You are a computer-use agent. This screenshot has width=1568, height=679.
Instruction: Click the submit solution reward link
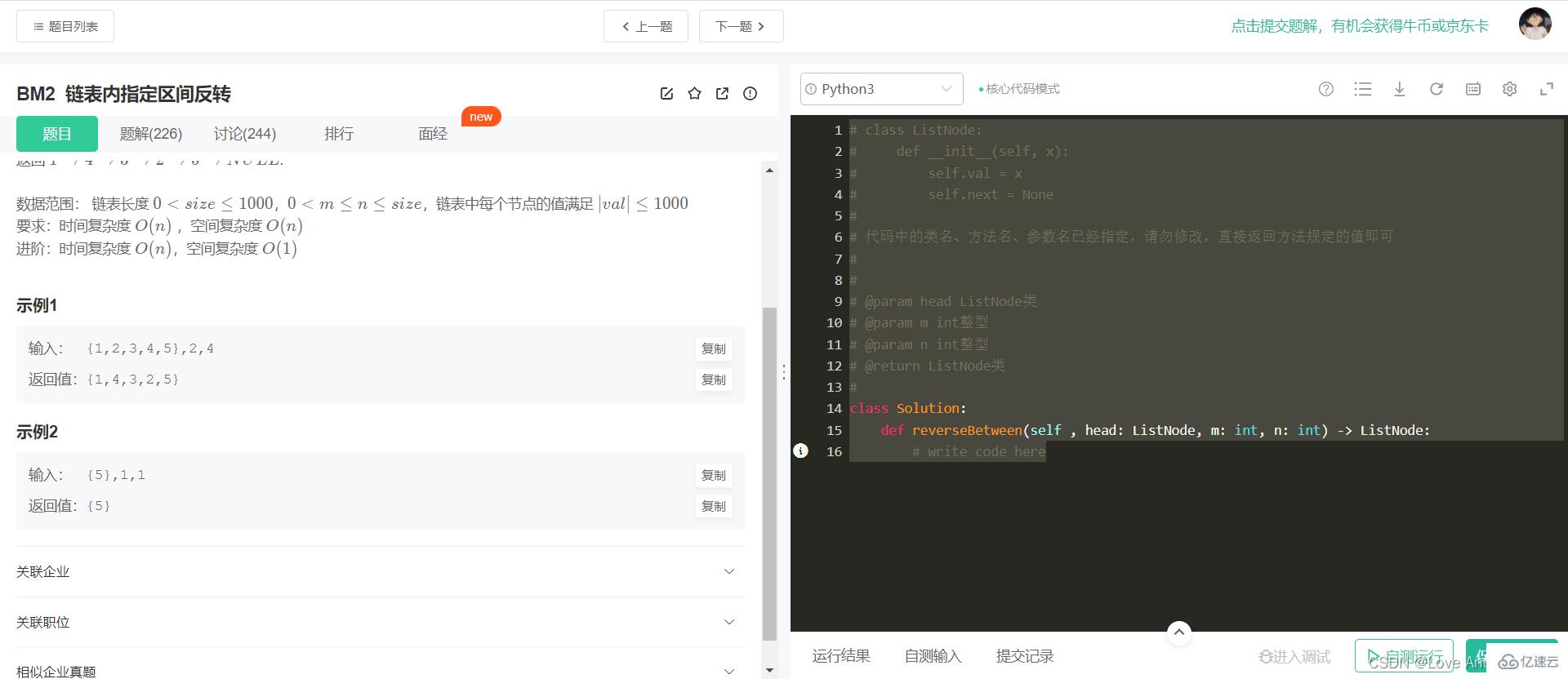(x=1360, y=26)
